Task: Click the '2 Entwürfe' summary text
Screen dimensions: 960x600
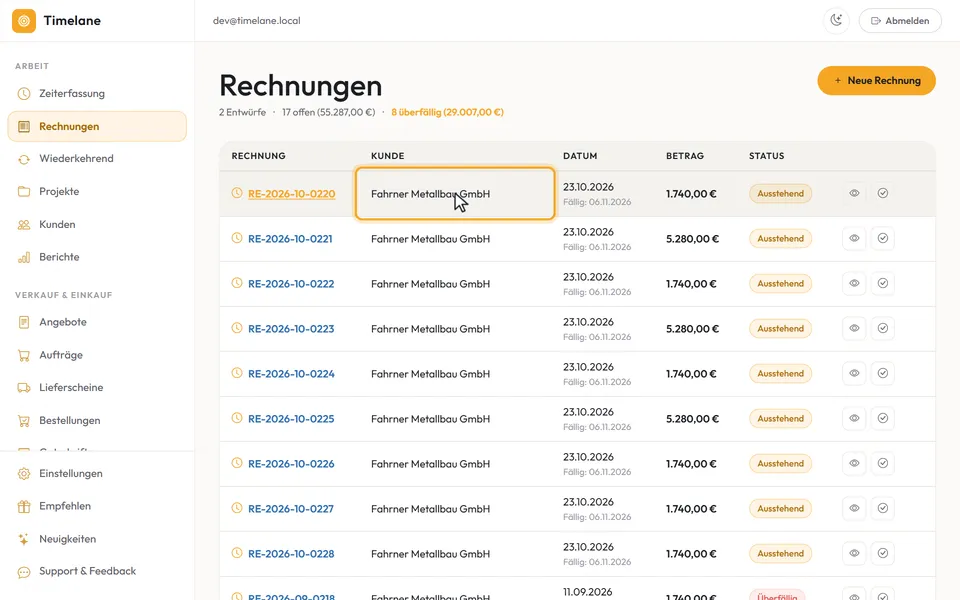Action: [x=242, y=112]
